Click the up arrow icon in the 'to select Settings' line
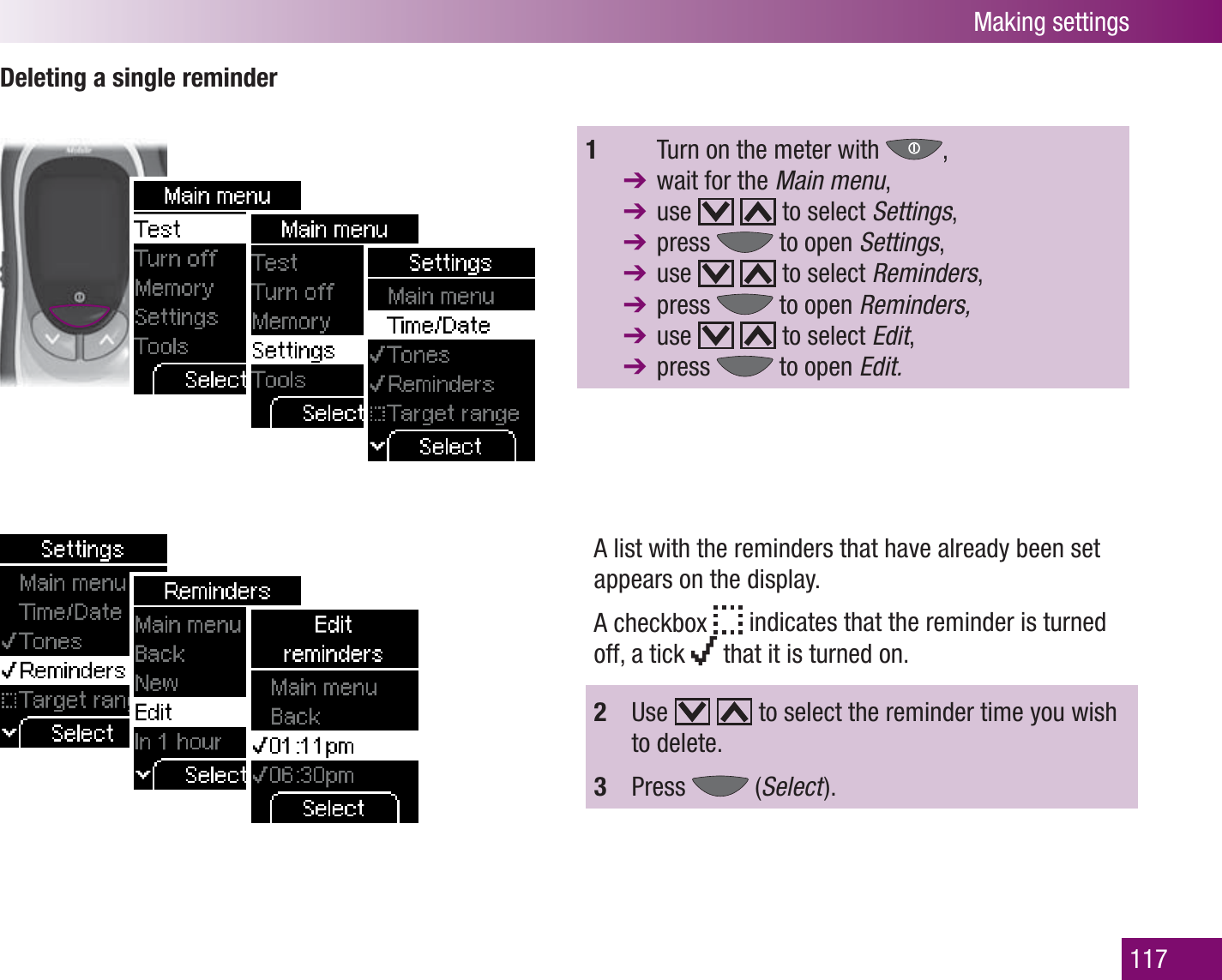The image size is (1222, 980). (x=758, y=212)
